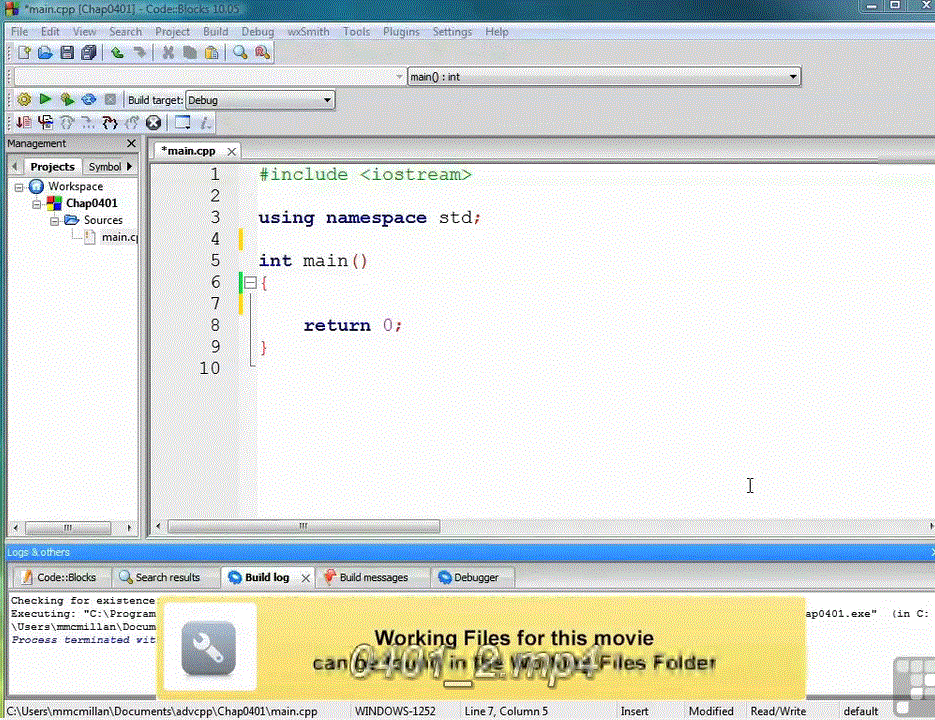Open Build target Debug dropdown
Viewport: 935px width, 720px height.
(260, 100)
